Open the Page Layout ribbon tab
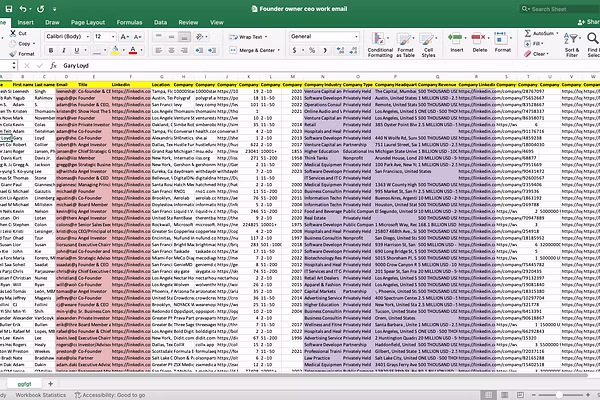 [88, 22]
